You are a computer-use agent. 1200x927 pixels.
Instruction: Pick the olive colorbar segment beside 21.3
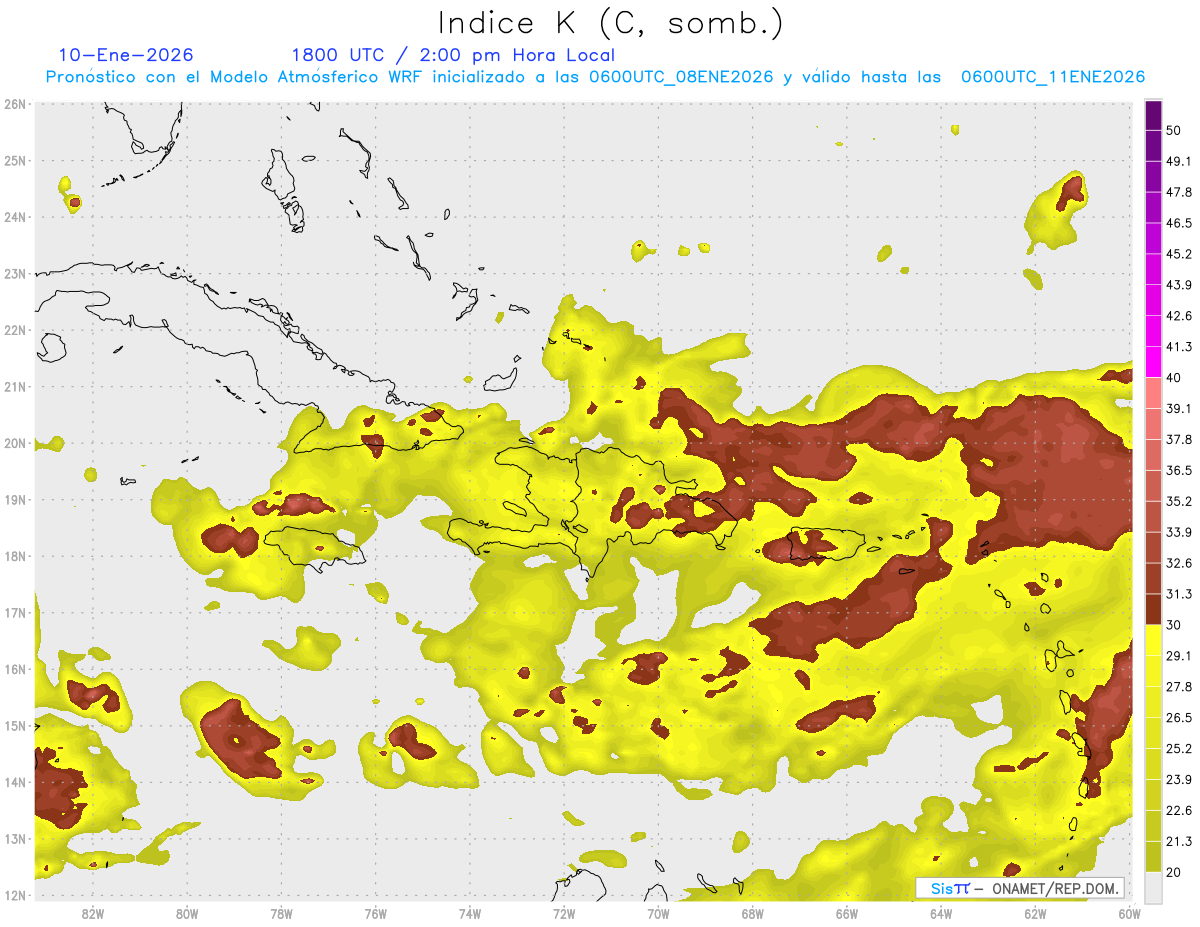(1153, 826)
